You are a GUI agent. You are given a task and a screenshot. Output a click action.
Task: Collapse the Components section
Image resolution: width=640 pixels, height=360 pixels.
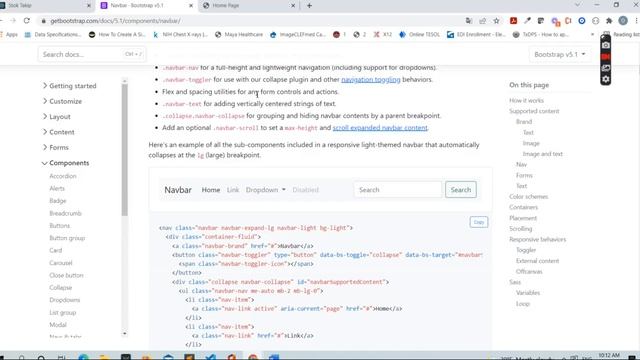[x=65, y=163]
